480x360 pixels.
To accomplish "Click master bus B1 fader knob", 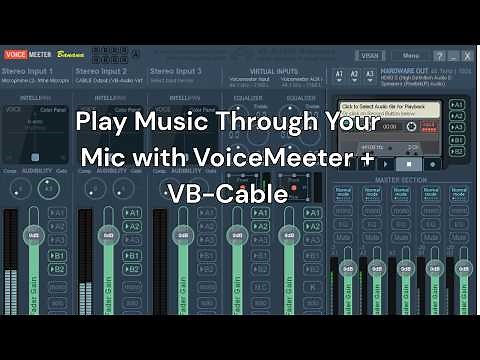I will pos(435,269).
